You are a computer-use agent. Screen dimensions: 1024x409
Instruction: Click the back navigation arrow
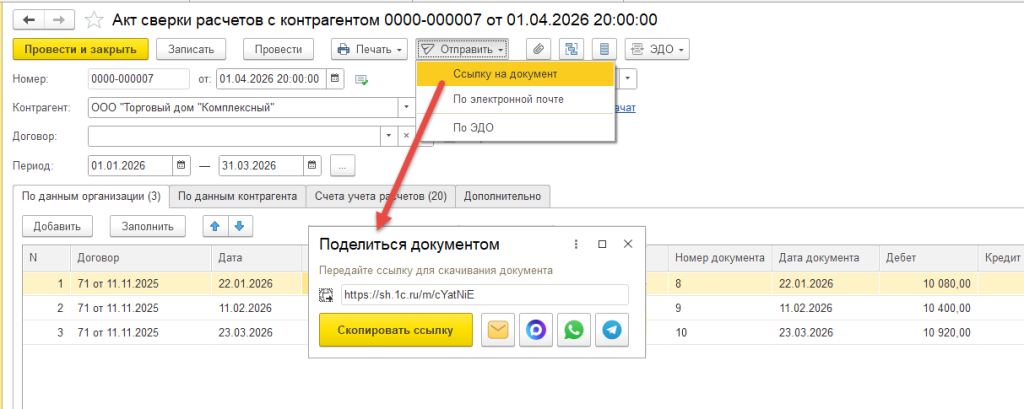[x=27, y=19]
